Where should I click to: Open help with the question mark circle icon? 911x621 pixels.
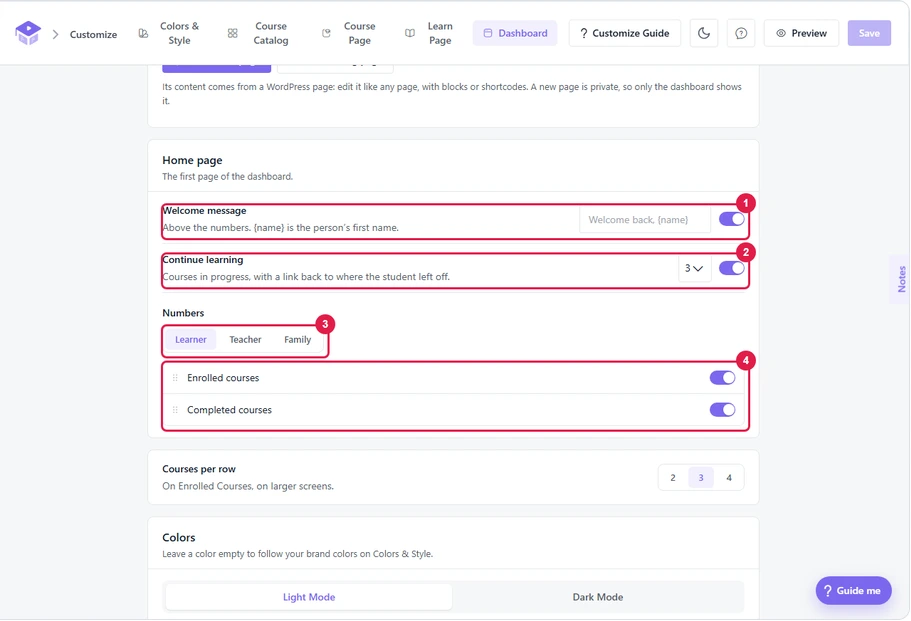[x=741, y=33]
